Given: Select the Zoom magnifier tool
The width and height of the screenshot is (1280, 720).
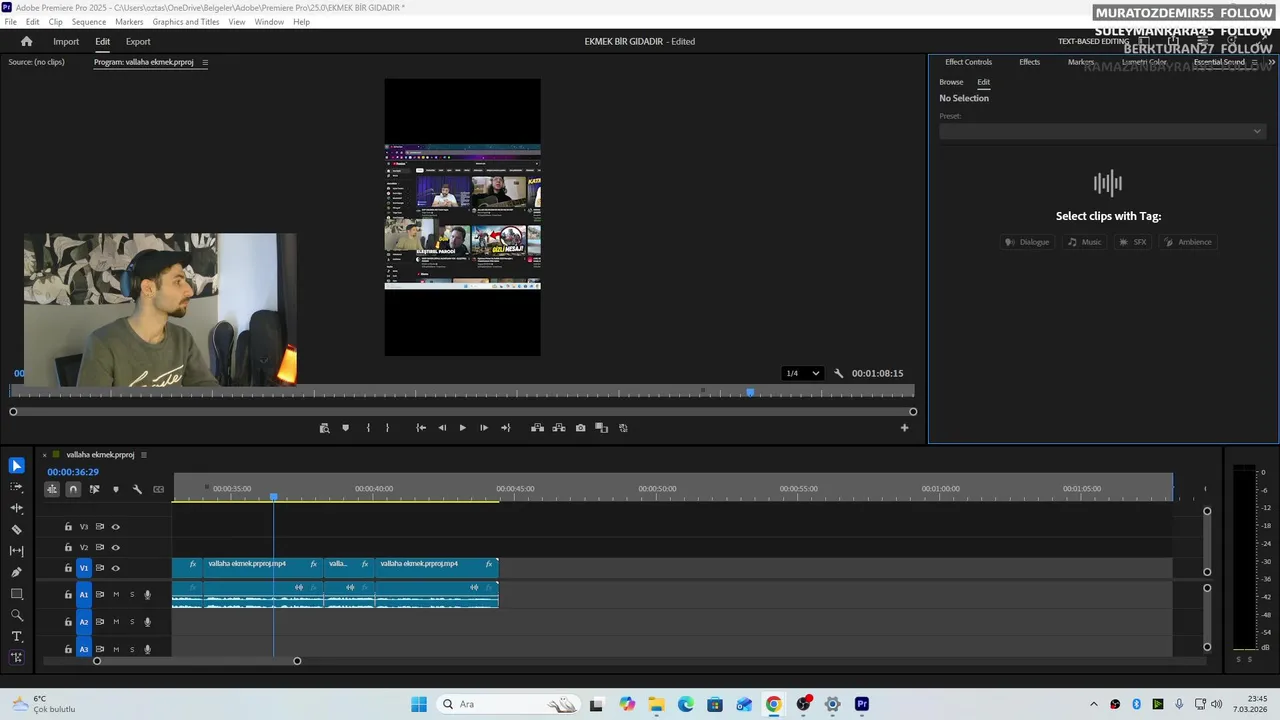Looking at the screenshot, I should 16,615.
